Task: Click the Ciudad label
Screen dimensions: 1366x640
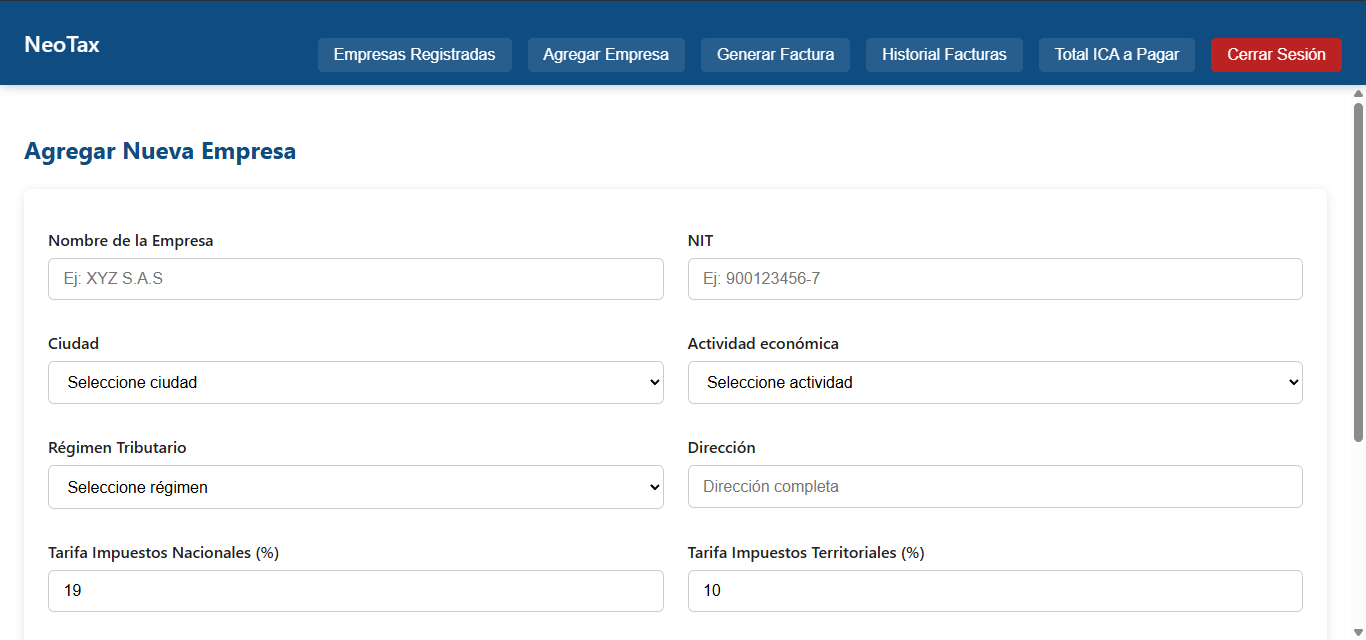Action: [x=74, y=344]
